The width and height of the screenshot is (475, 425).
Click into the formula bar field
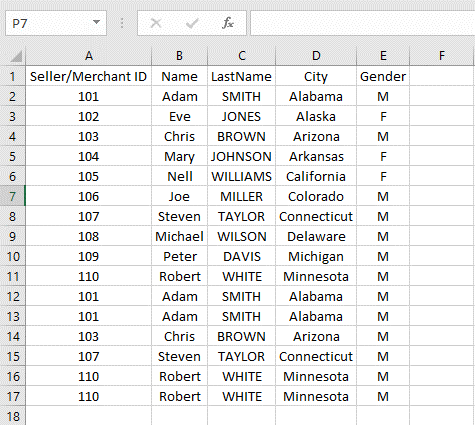363,23
